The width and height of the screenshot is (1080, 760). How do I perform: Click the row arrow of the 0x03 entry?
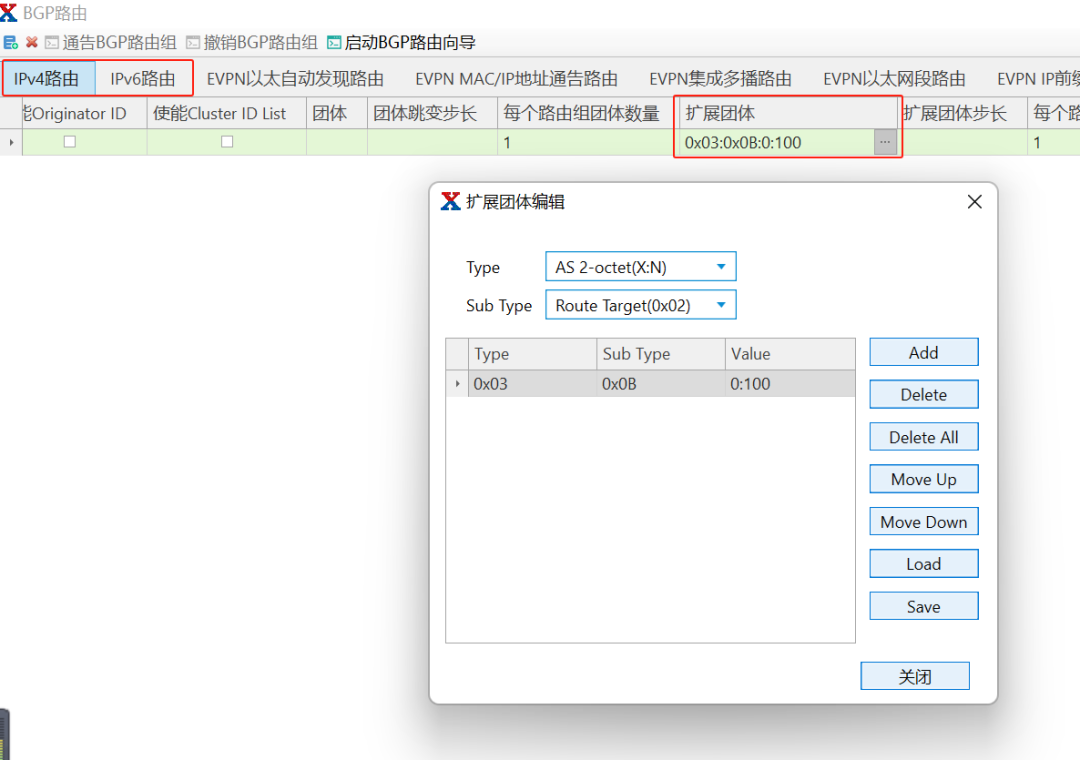pyautogui.click(x=457, y=383)
